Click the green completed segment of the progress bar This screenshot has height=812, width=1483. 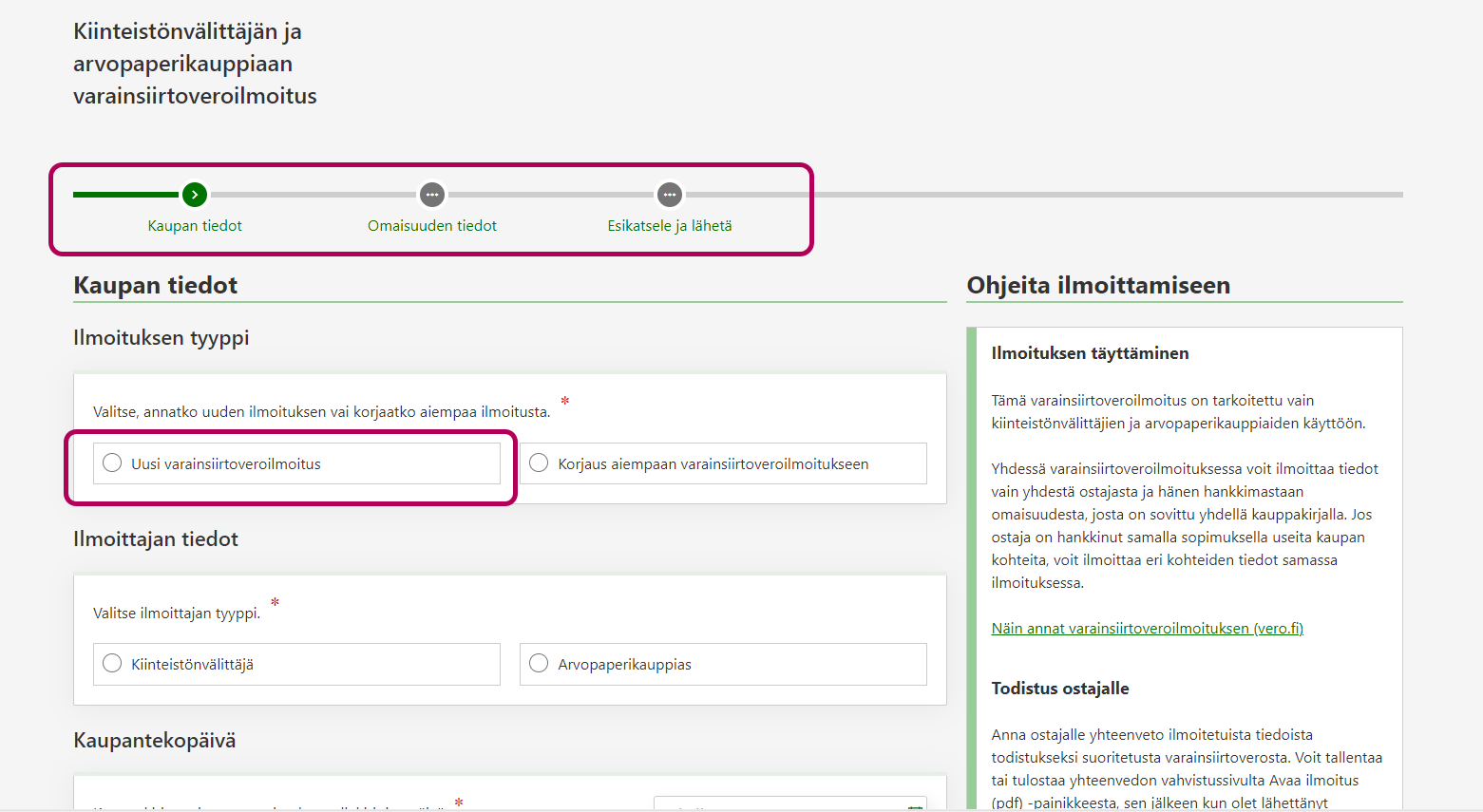(x=125, y=195)
